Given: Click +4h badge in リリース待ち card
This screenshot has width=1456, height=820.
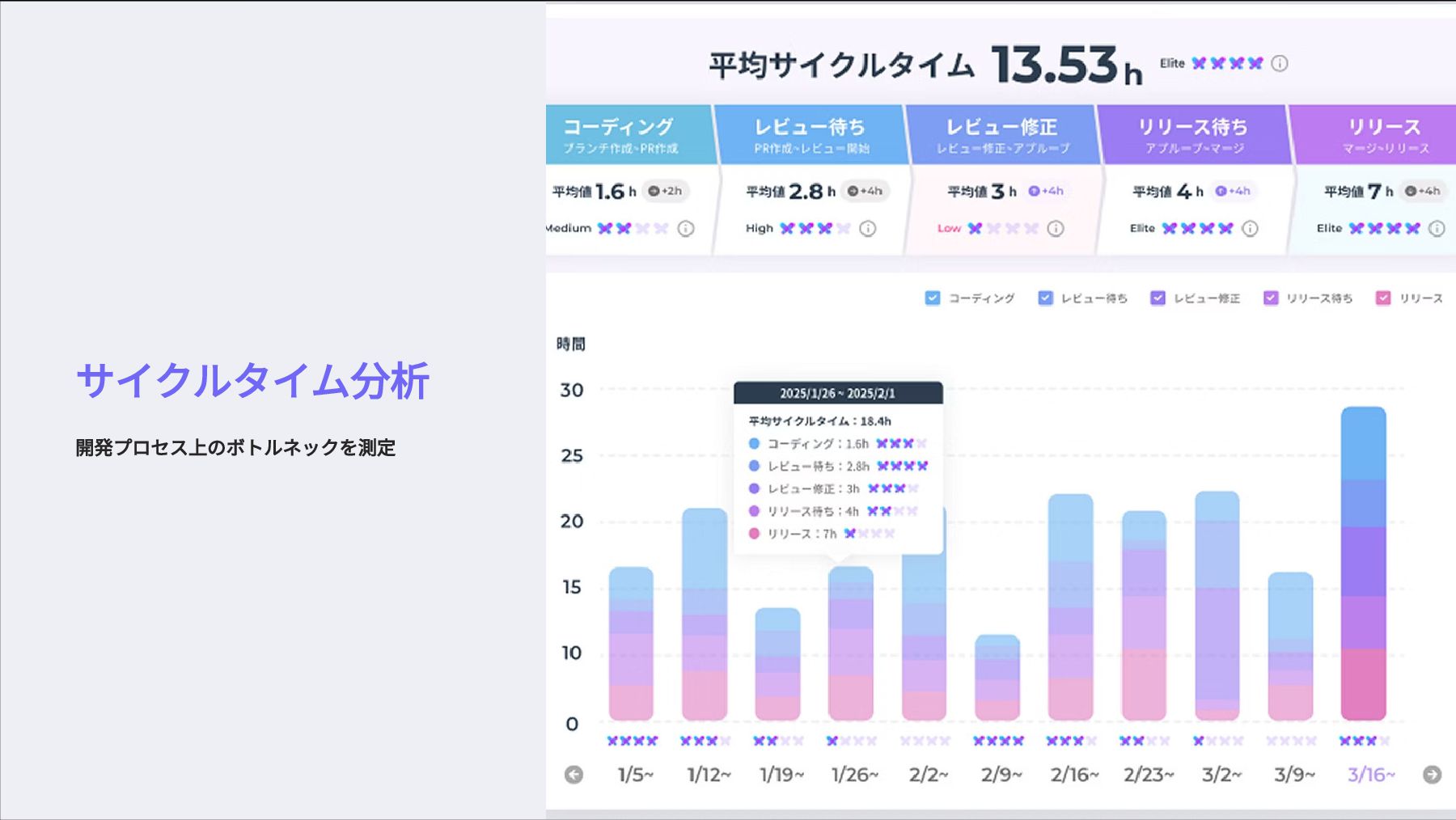Looking at the screenshot, I should 1233,191.
